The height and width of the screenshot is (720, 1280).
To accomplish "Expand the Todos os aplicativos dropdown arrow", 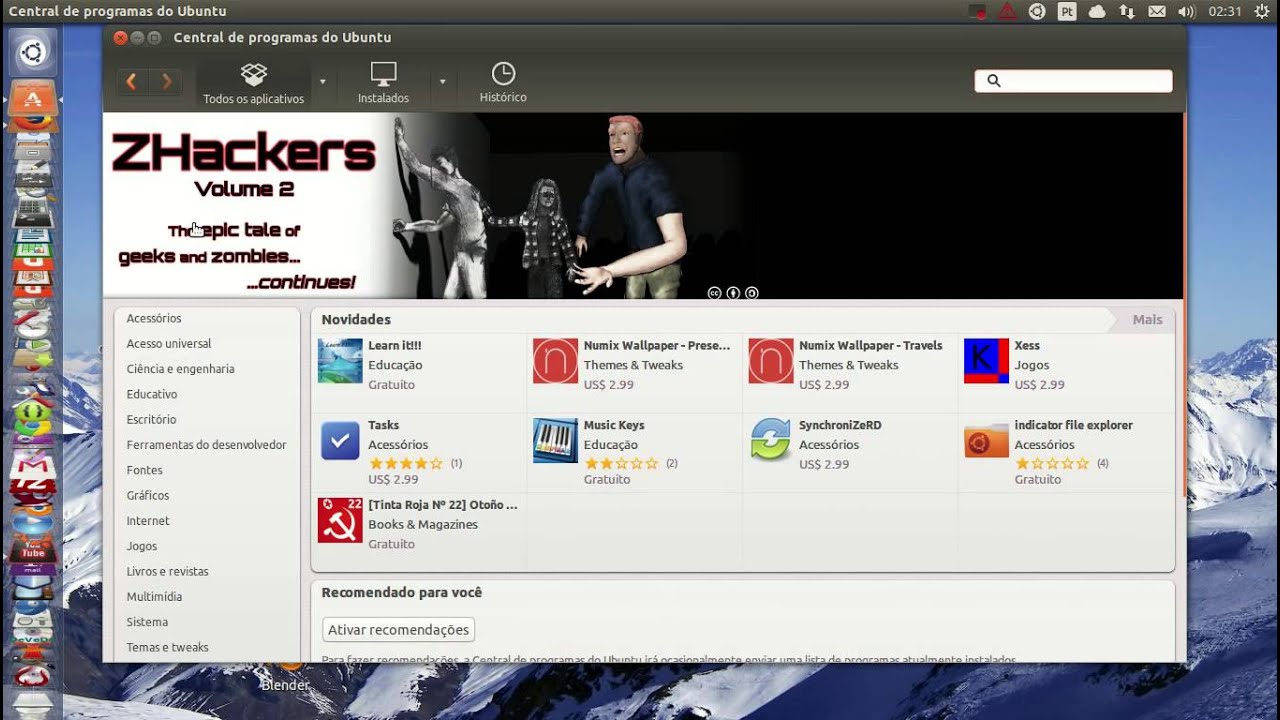I will tap(323, 82).
